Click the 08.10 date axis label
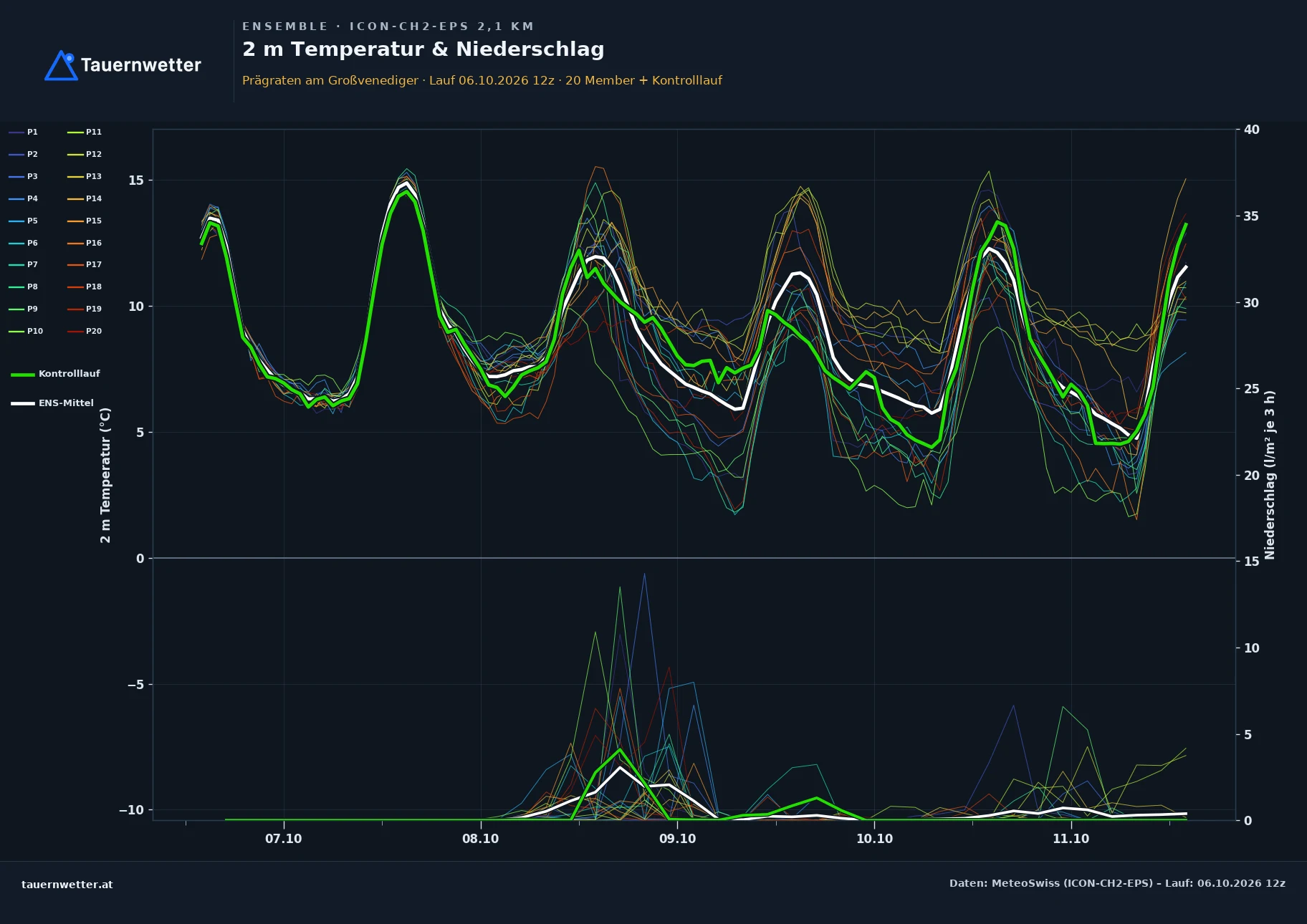This screenshot has height=924, width=1307. (x=481, y=839)
